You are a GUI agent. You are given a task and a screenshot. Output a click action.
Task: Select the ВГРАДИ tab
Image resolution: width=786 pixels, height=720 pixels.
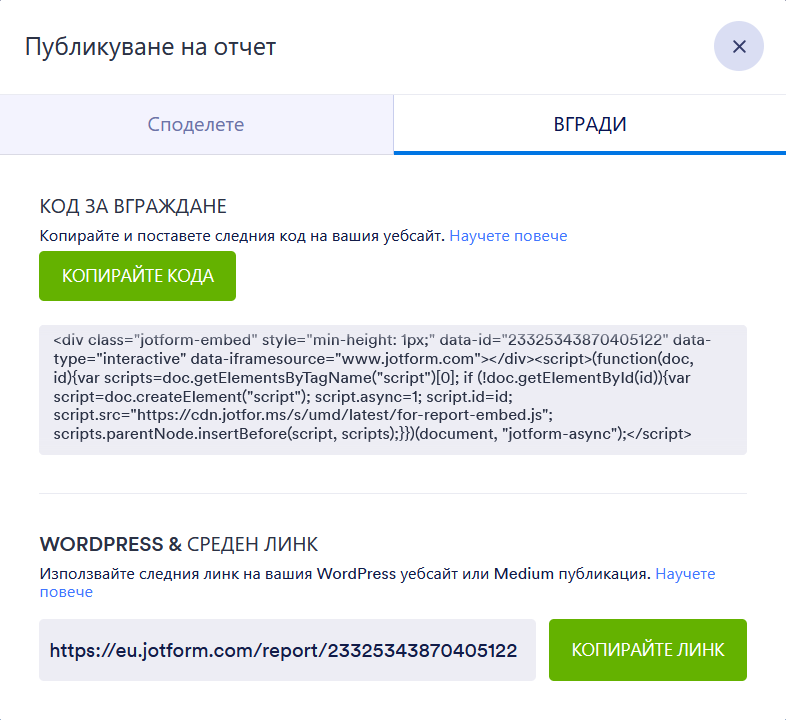coord(590,124)
